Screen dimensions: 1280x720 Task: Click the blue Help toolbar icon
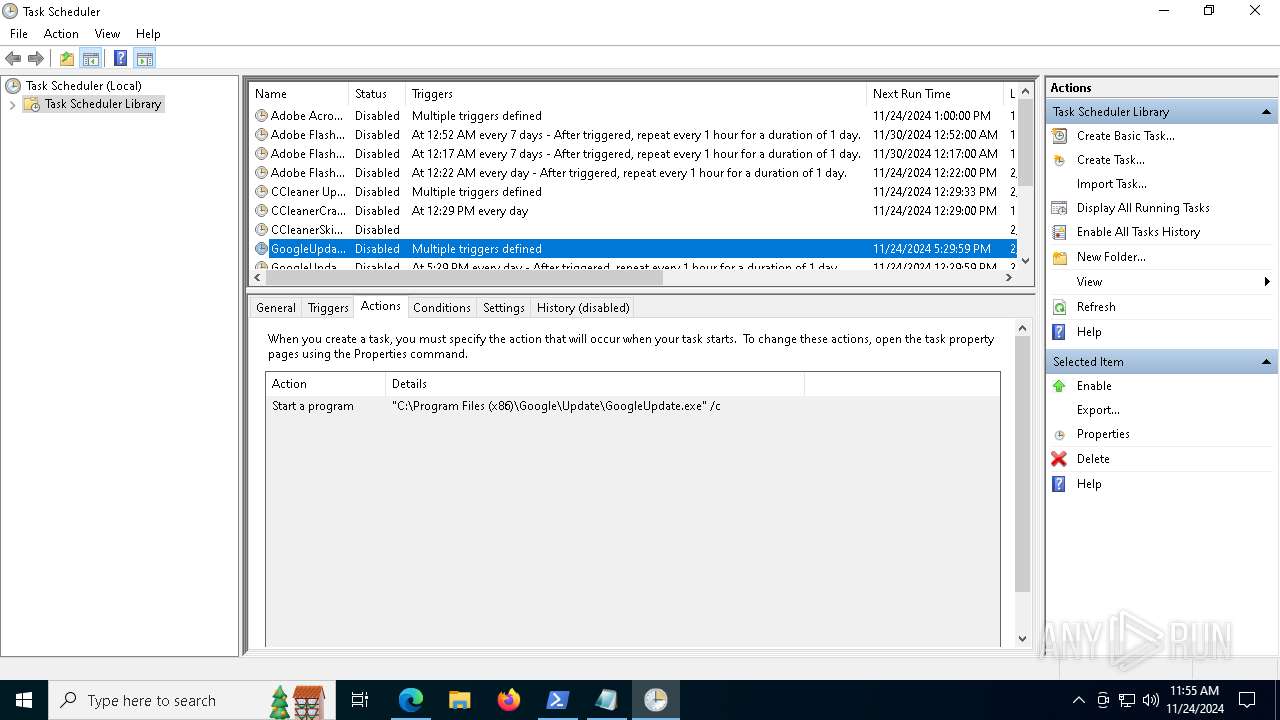click(x=120, y=58)
